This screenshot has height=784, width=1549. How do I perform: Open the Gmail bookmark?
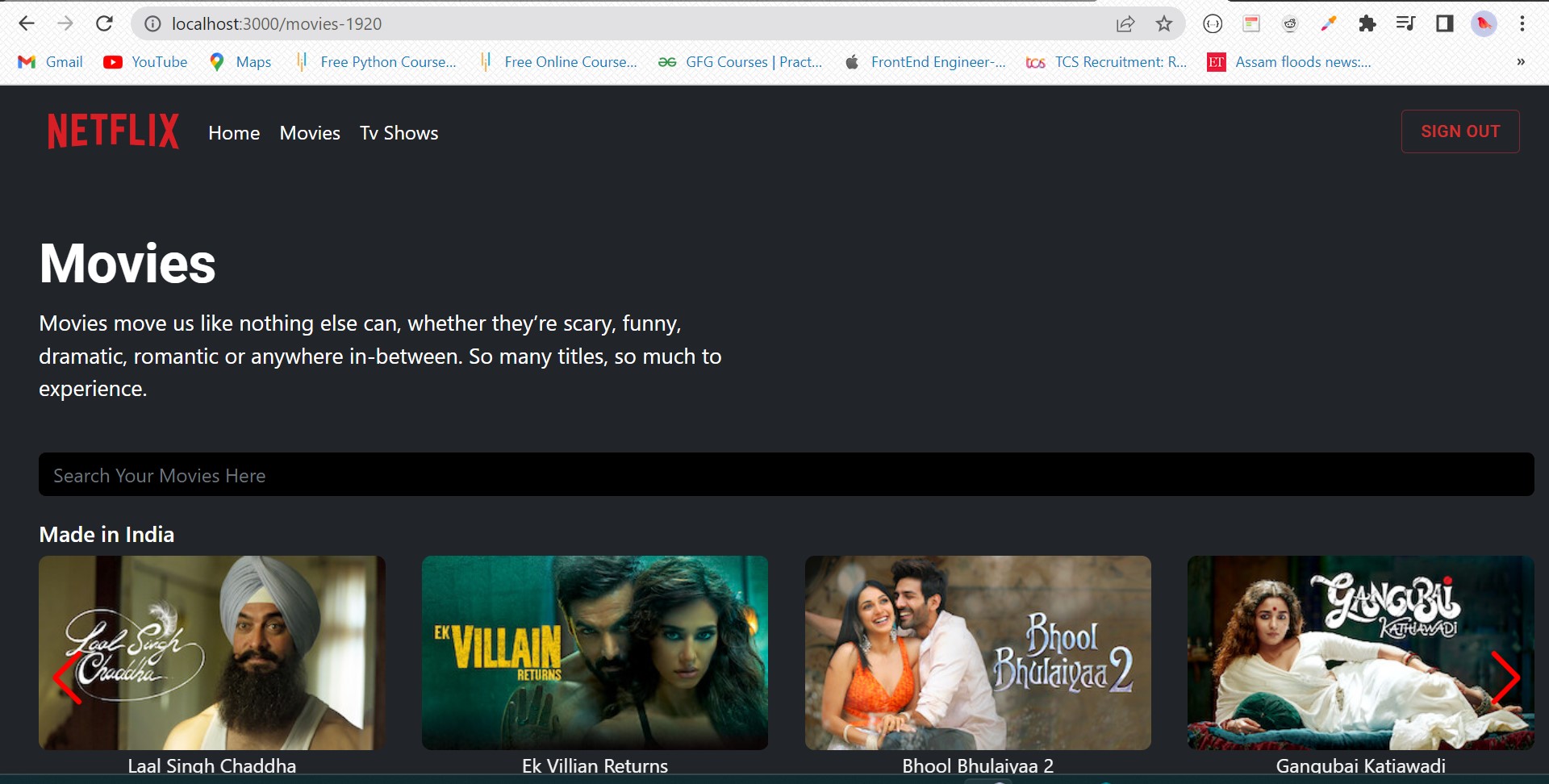point(50,62)
